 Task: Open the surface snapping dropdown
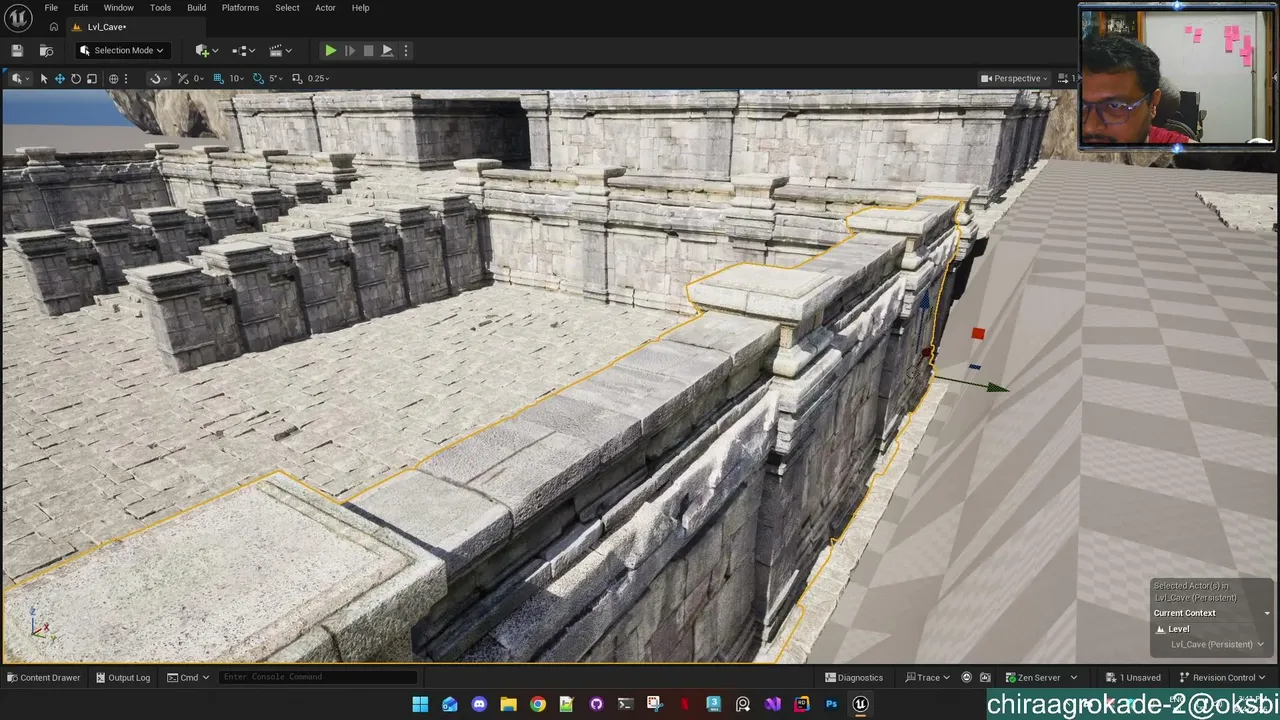(156, 78)
